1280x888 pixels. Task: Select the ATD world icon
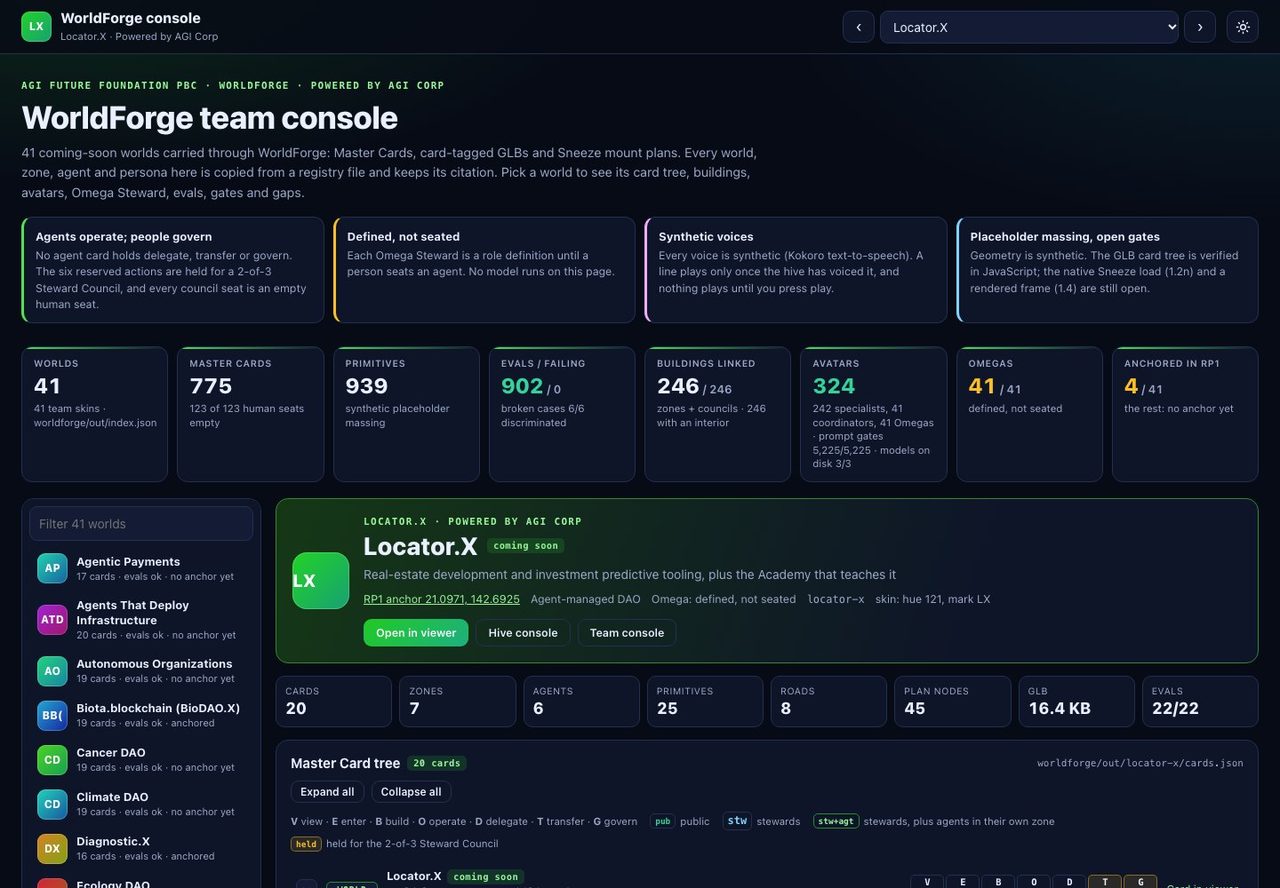pyautogui.click(x=52, y=619)
